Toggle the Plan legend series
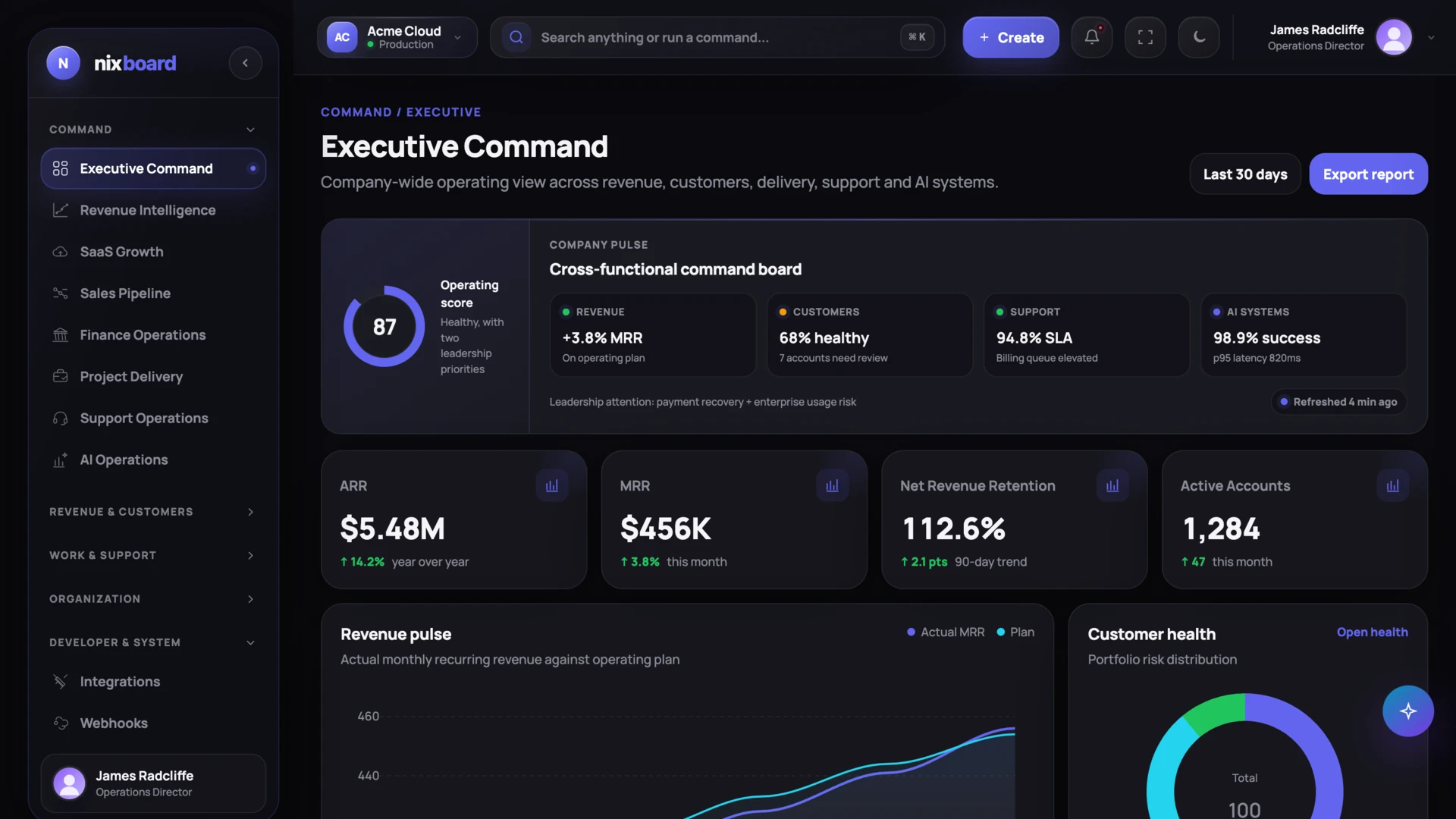Screen dimensions: 1456x819 [1015, 632]
